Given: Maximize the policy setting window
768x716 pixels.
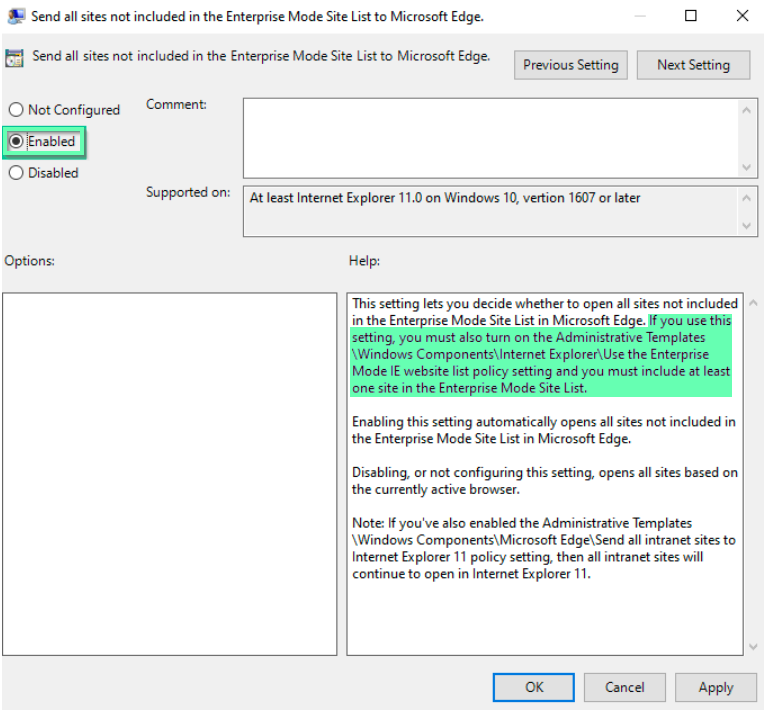Looking at the screenshot, I should tap(691, 16).
